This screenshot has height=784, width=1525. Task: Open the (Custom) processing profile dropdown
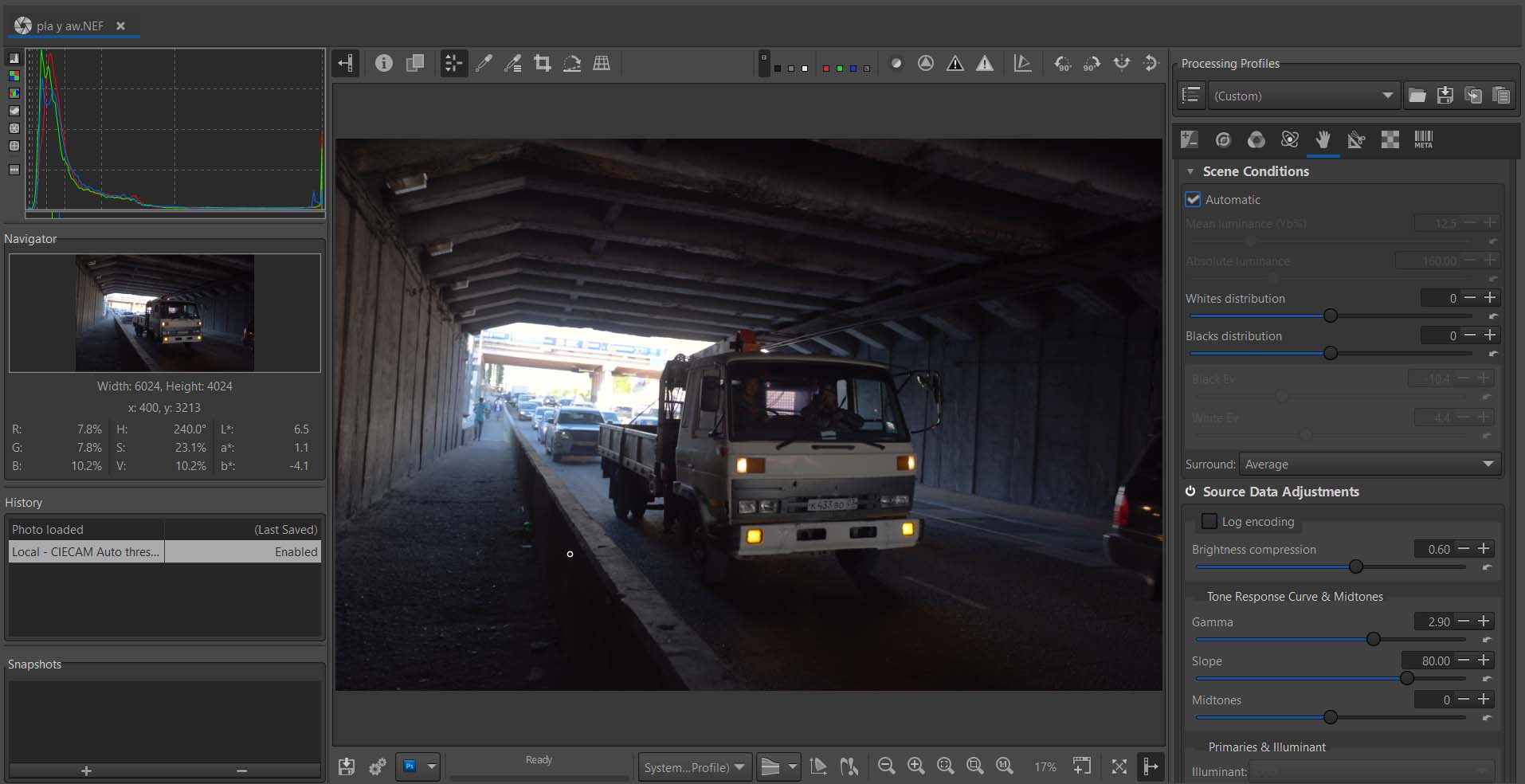coord(1302,96)
